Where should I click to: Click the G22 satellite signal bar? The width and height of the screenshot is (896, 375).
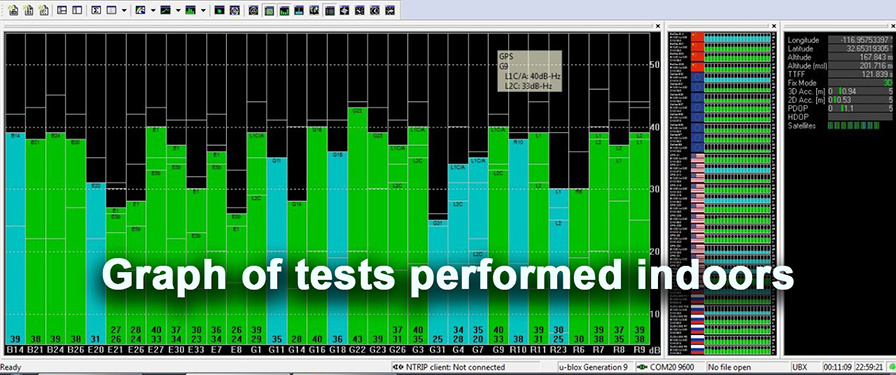[358, 225]
